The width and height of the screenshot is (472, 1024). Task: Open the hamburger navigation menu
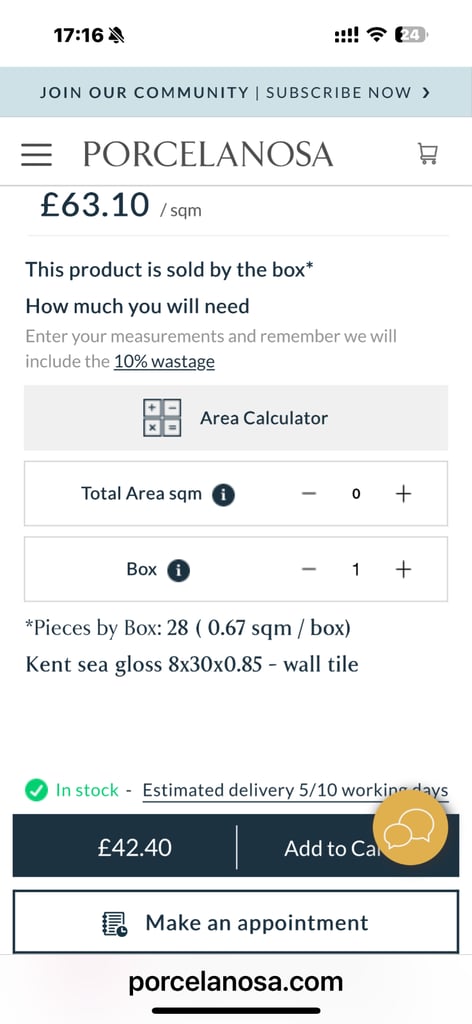click(x=36, y=154)
